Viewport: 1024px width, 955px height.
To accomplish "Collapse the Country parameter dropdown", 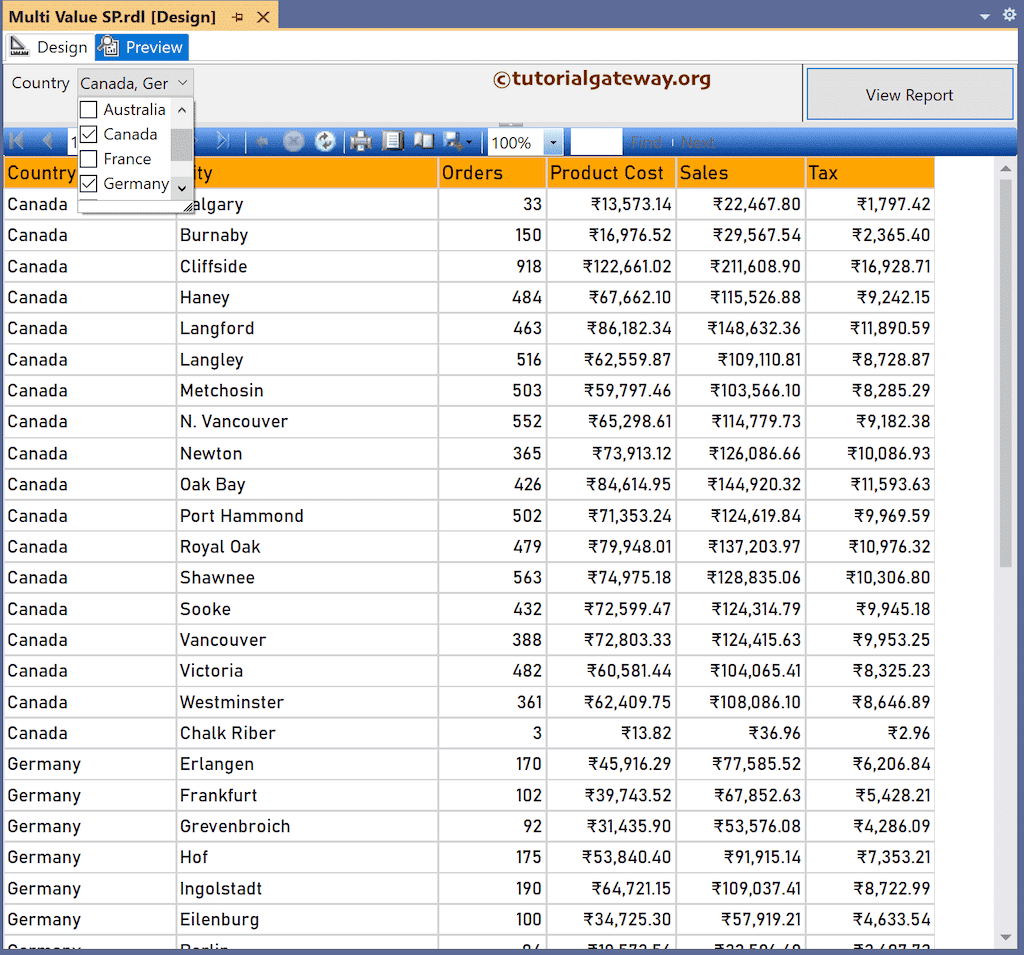I will point(181,82).
